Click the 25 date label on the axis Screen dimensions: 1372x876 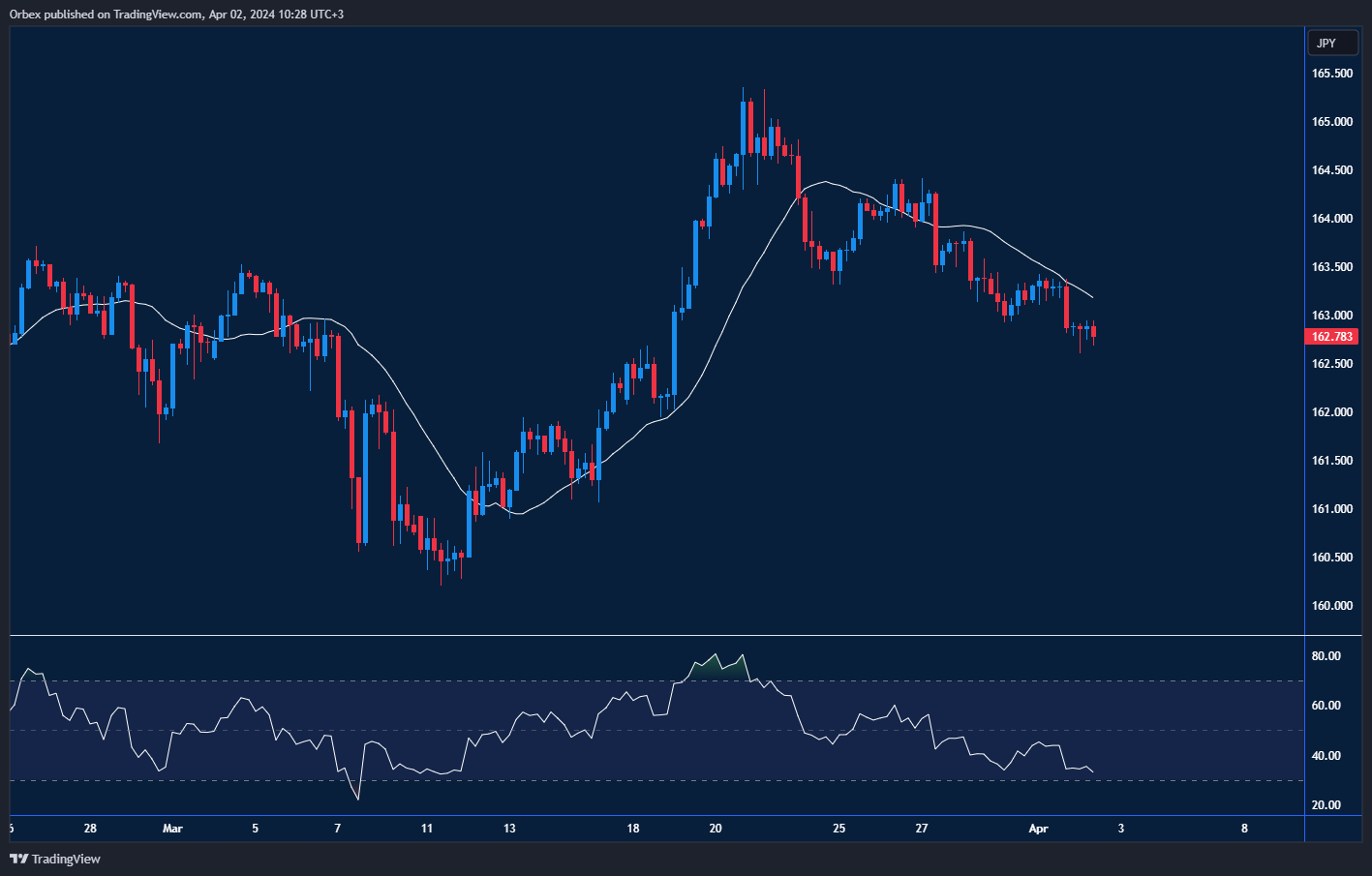(x=838, y=829)
